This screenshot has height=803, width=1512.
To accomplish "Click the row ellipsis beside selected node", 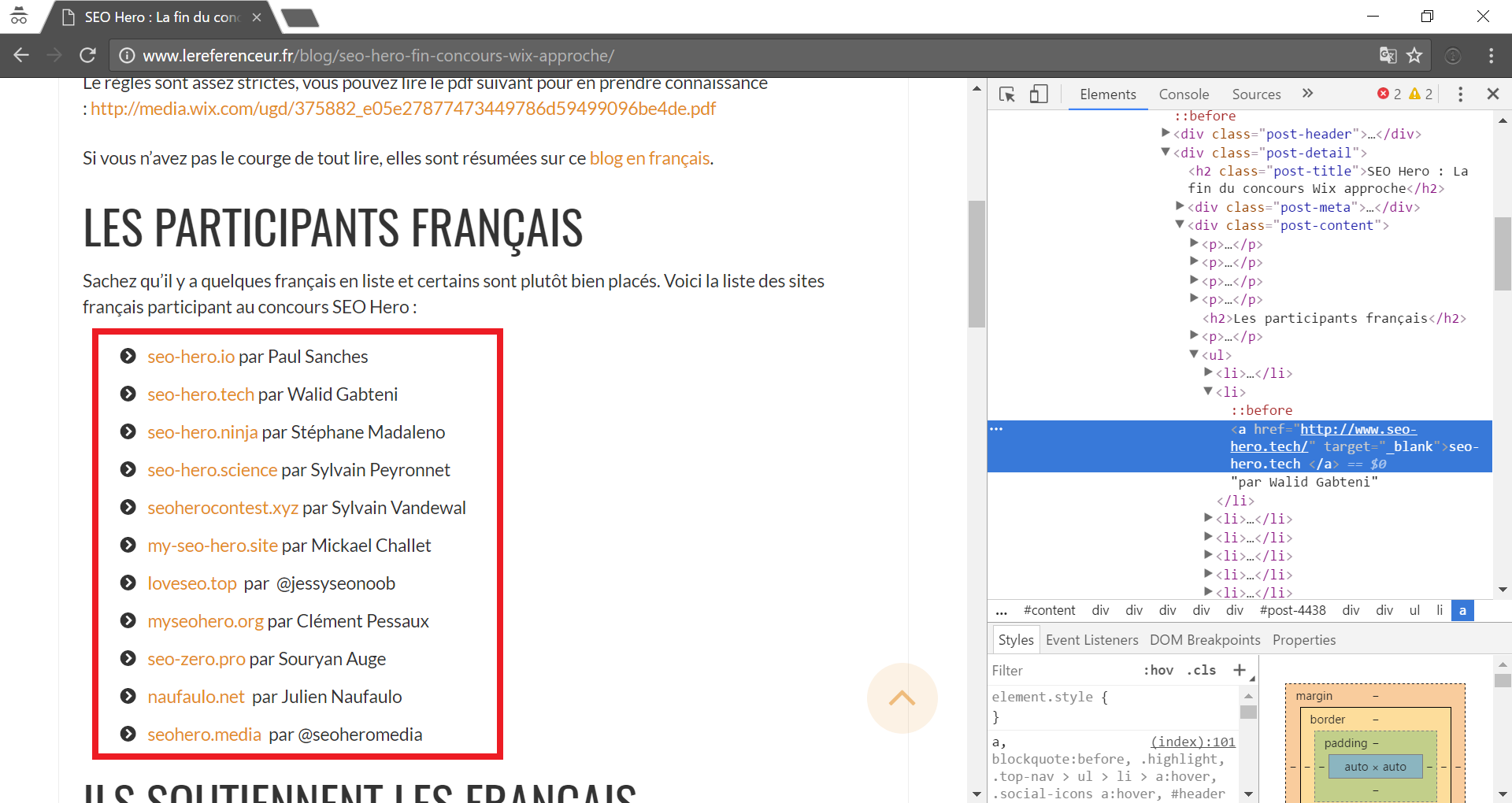I will [996, 429].
